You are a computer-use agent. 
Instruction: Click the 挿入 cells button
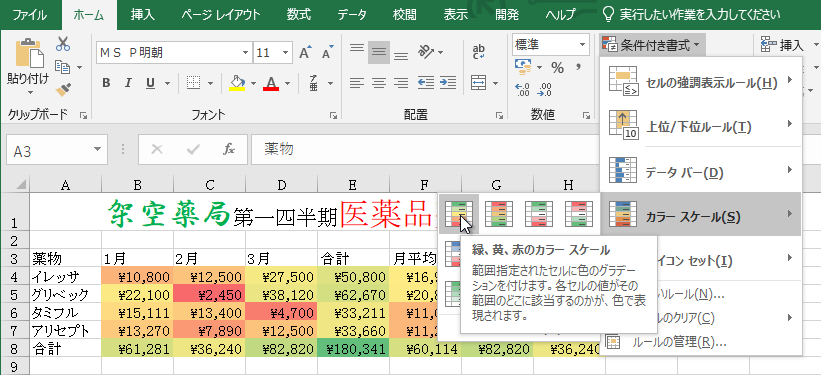782,46
